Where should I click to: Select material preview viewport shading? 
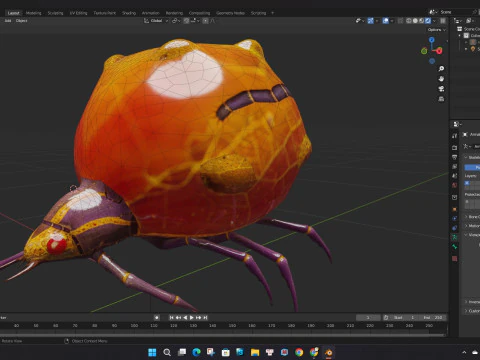pos(421,21)
